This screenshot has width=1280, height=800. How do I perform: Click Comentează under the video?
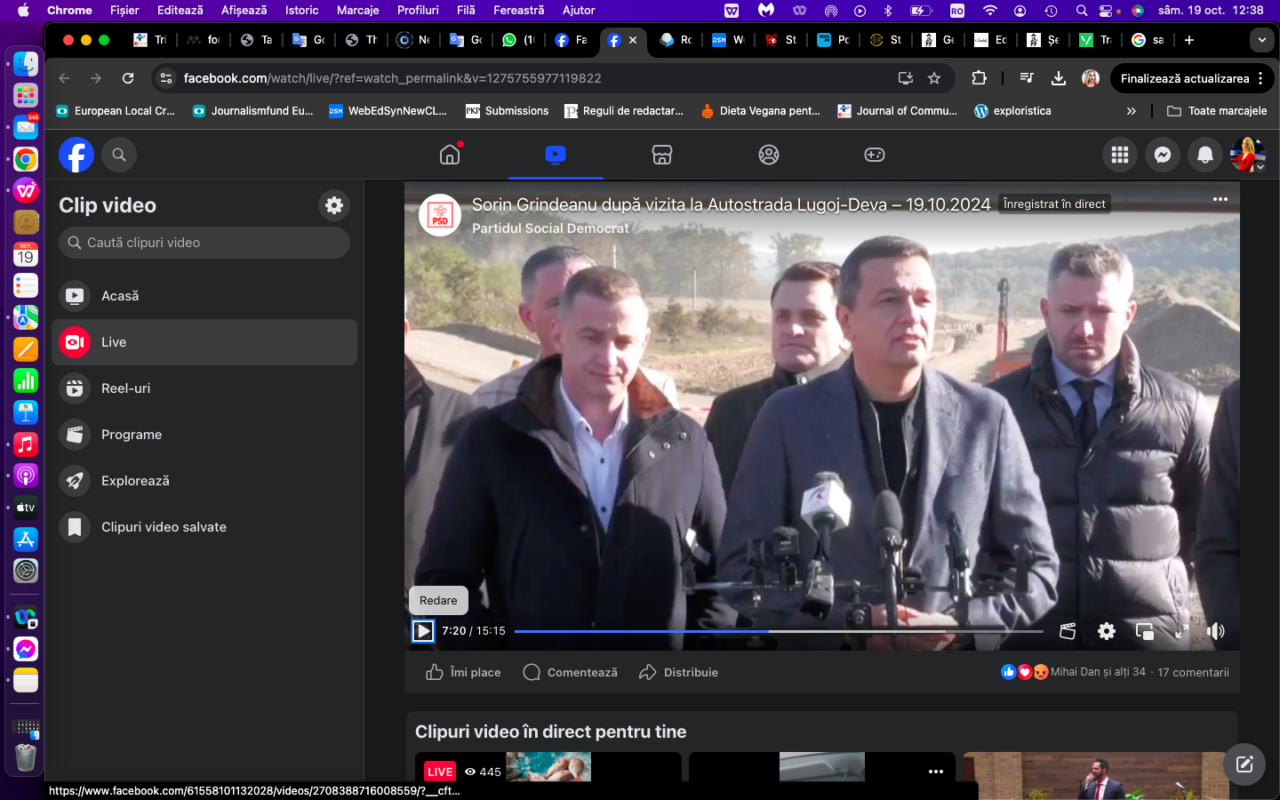pyautogui.click(x=571, y=672)
